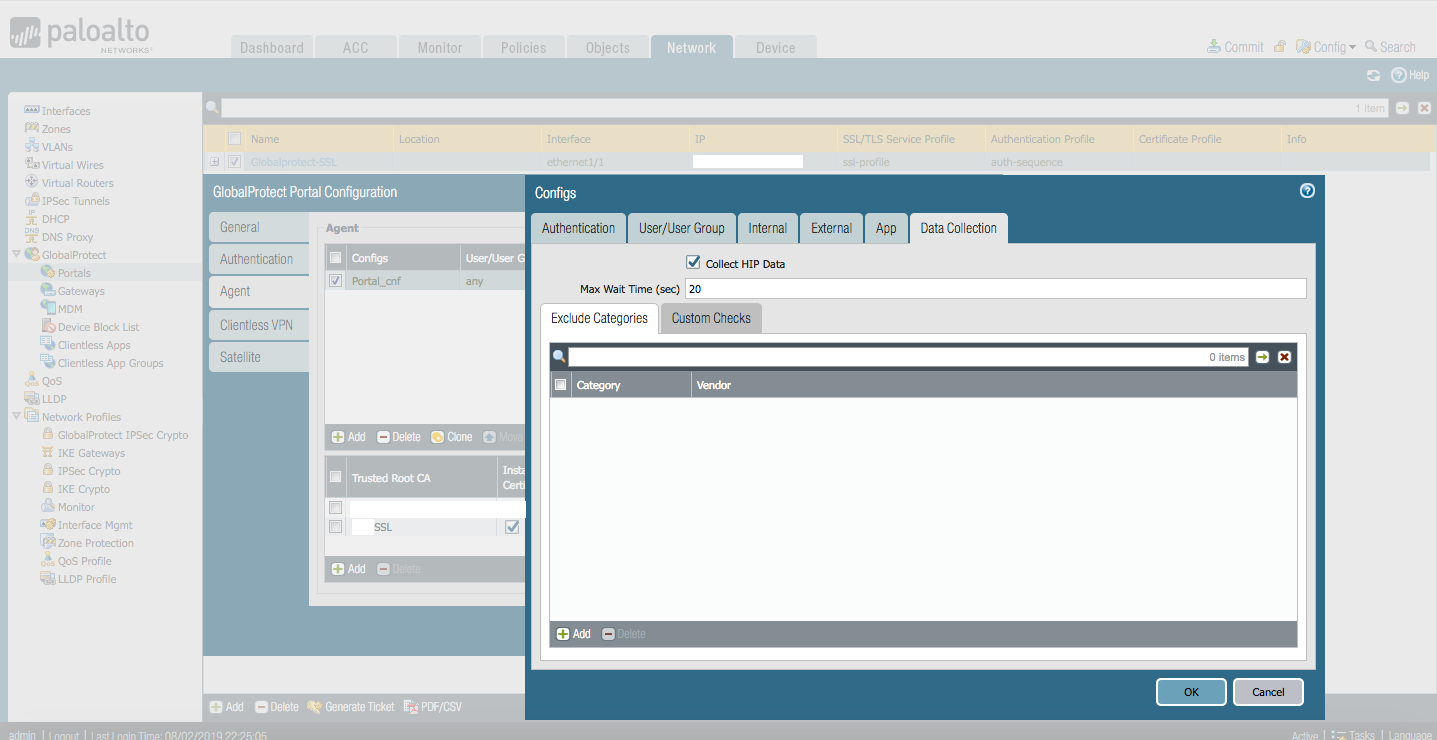
Task: Open Satellite portal config tab
Action: (x=259, y=357)
